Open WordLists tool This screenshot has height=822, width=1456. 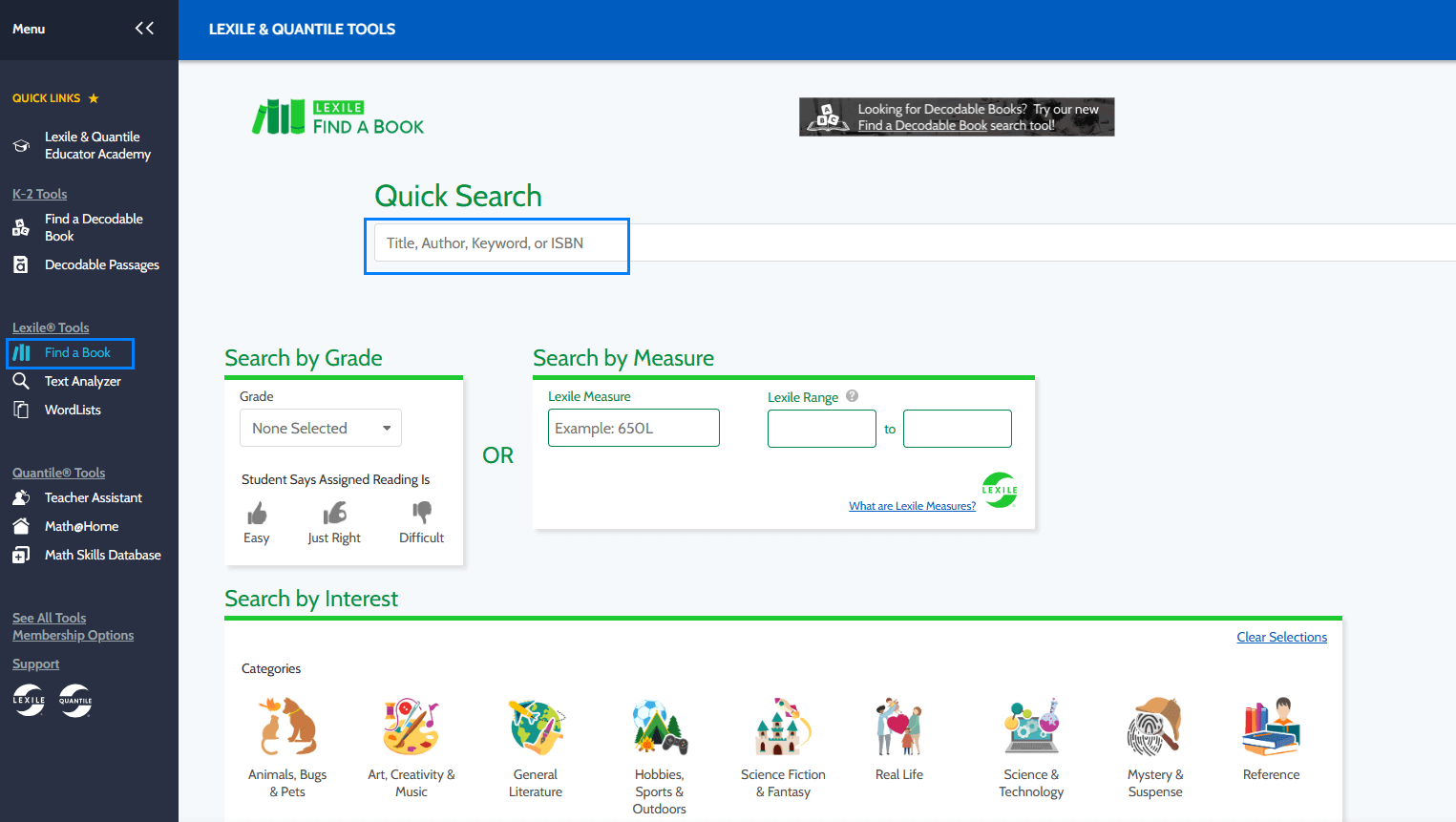click(73, 410)
